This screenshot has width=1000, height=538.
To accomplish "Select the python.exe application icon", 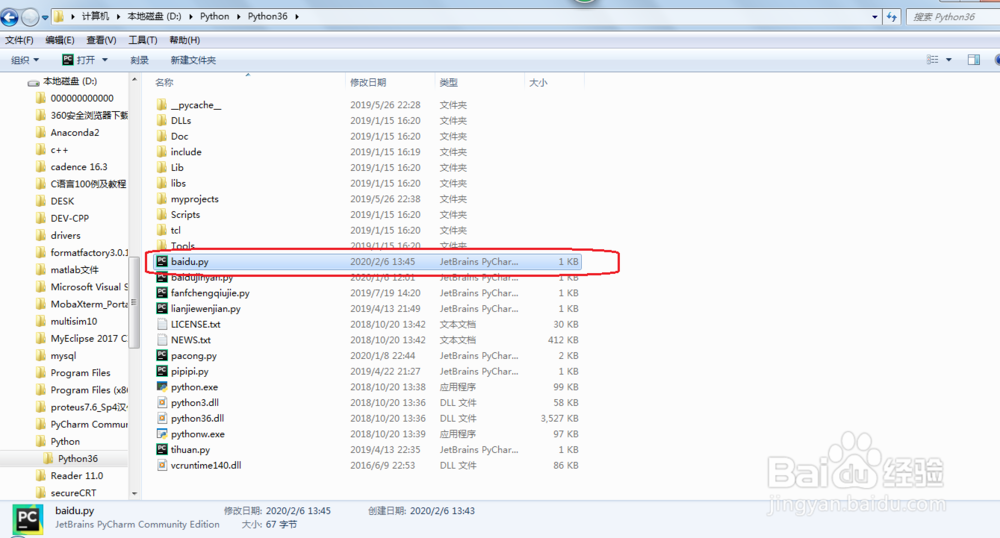I will (x=162, y=387).
